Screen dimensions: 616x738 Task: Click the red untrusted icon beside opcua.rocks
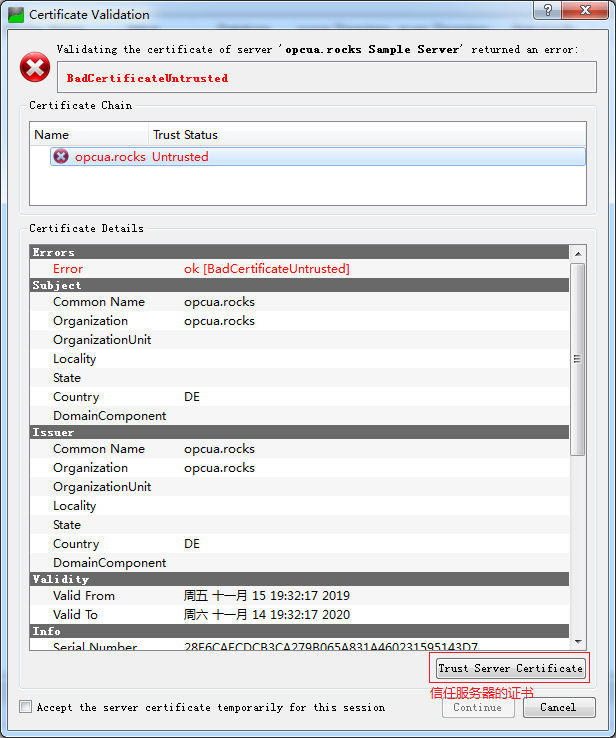point(61,157)
